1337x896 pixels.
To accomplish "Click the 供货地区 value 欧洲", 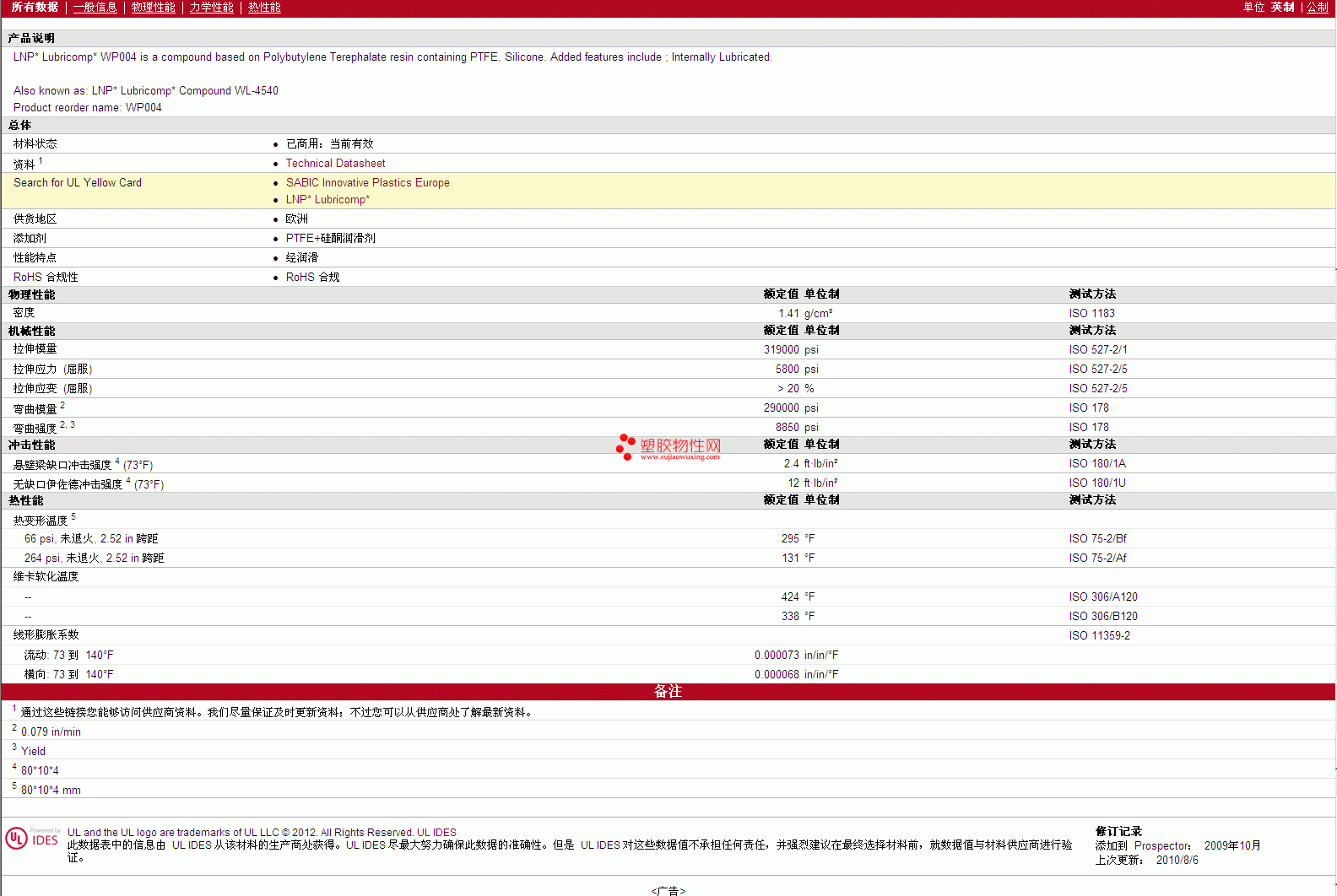I will [x=296, y=219].
